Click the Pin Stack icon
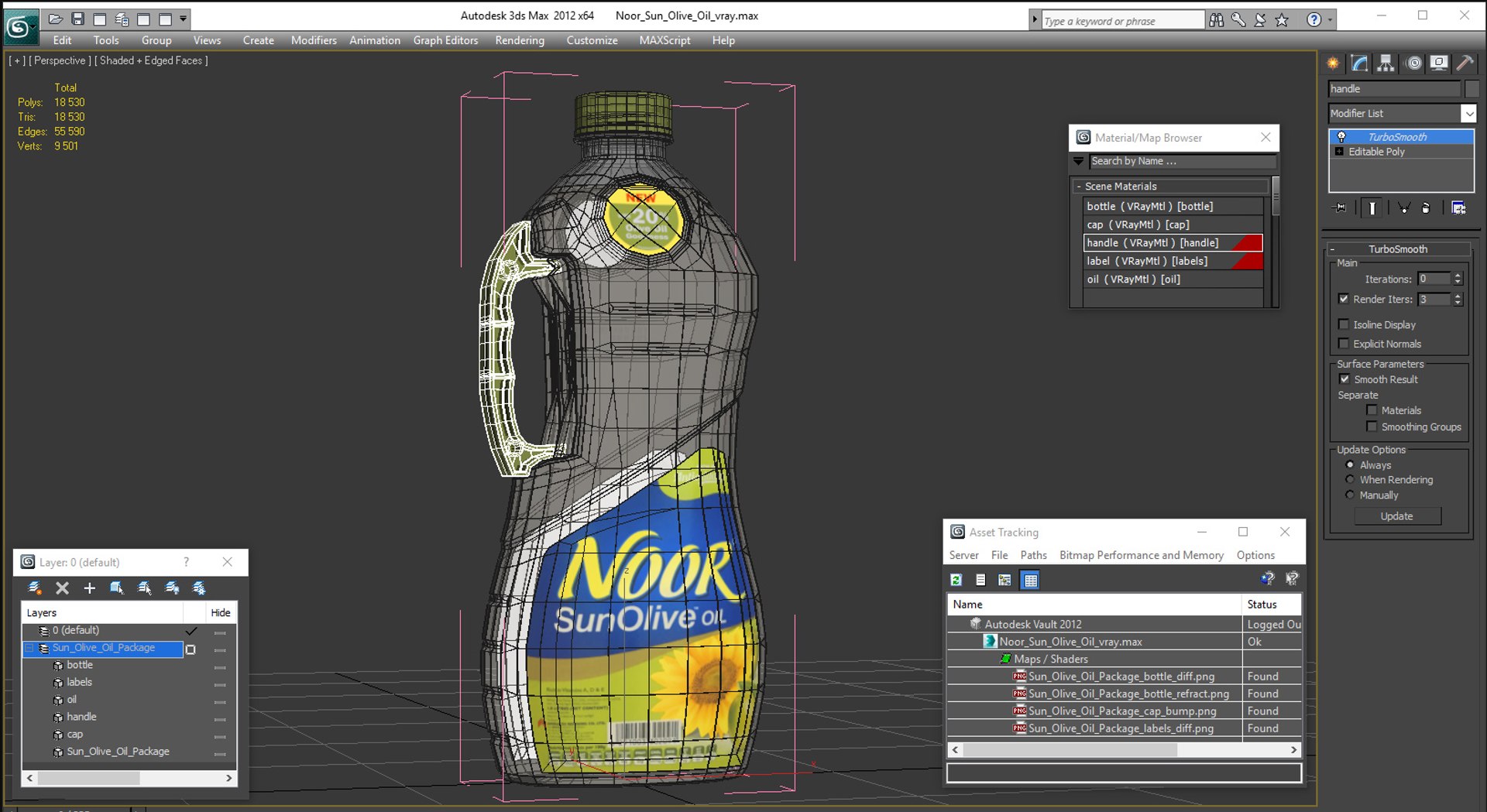1487x812 pixels. coord(1340,207)
